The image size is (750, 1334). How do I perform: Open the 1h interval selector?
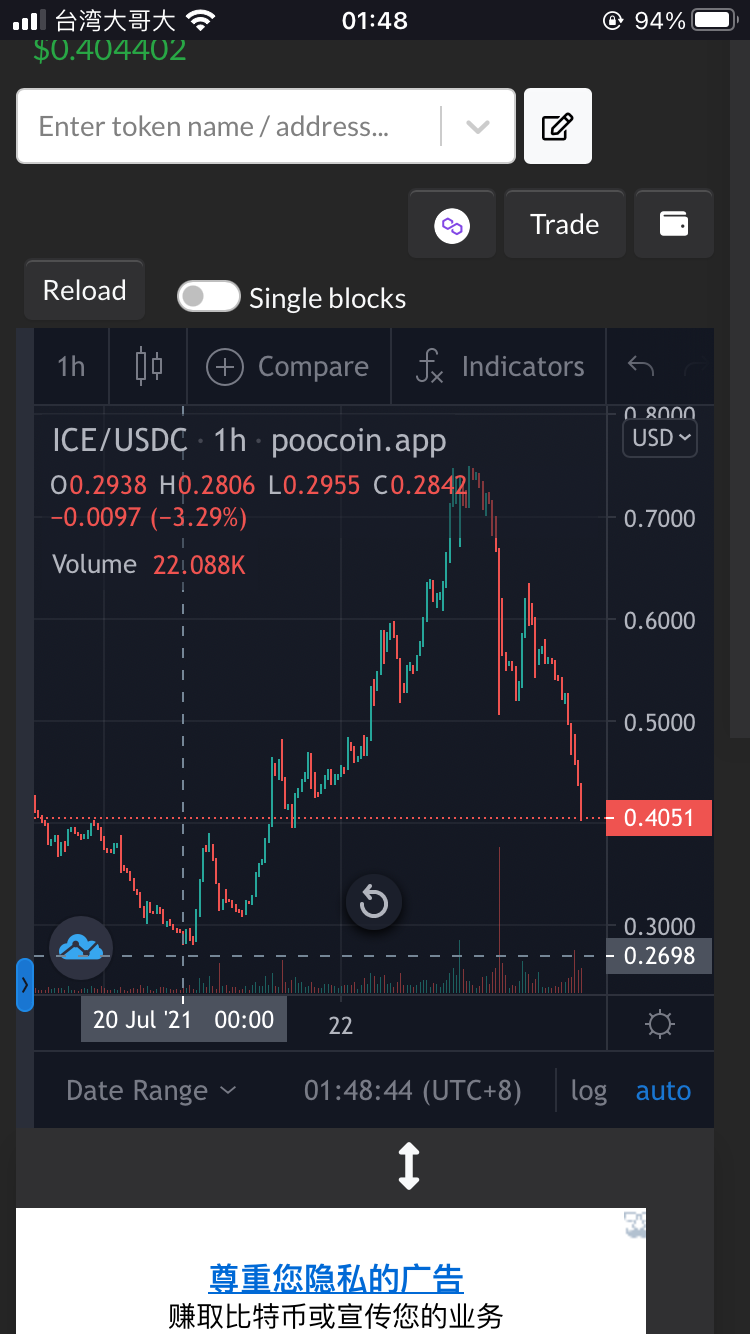[x=71, y=366]
